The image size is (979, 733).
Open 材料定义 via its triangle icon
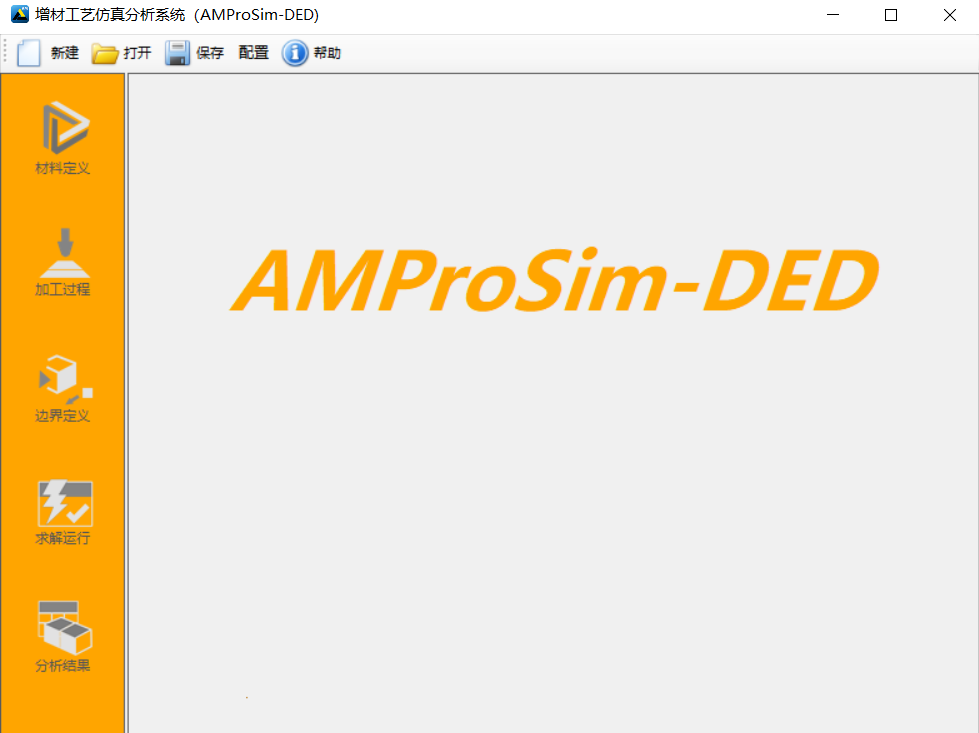point(64,128)
